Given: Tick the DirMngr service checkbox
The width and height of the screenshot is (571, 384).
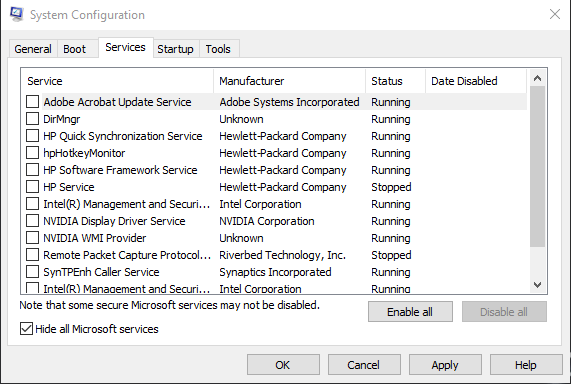Looking at the screenshot, I should [32, 119].
